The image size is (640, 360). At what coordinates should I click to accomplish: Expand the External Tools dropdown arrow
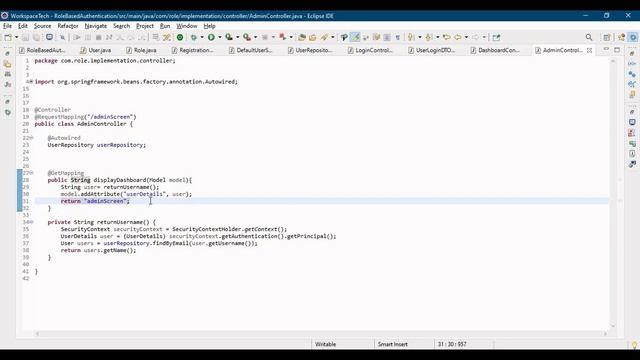[256, 37]
